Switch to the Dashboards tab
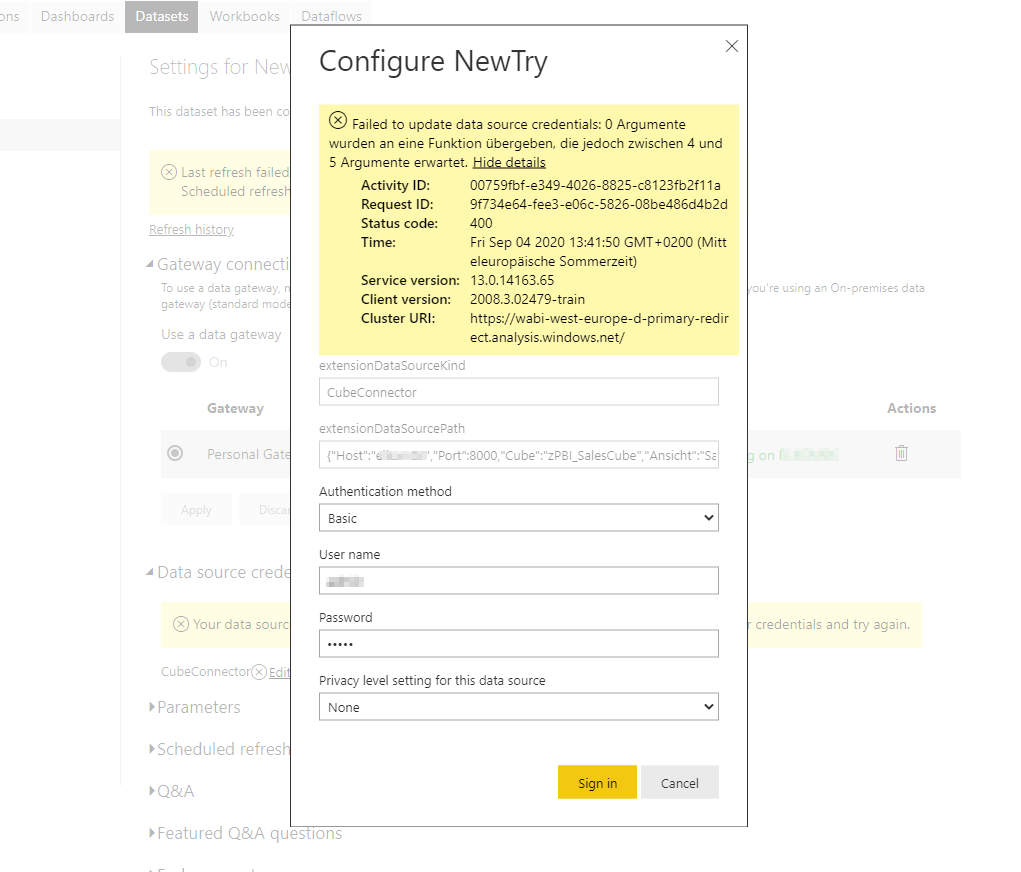The width and height of the screenshot is (1021, 872). click(77, 16)
